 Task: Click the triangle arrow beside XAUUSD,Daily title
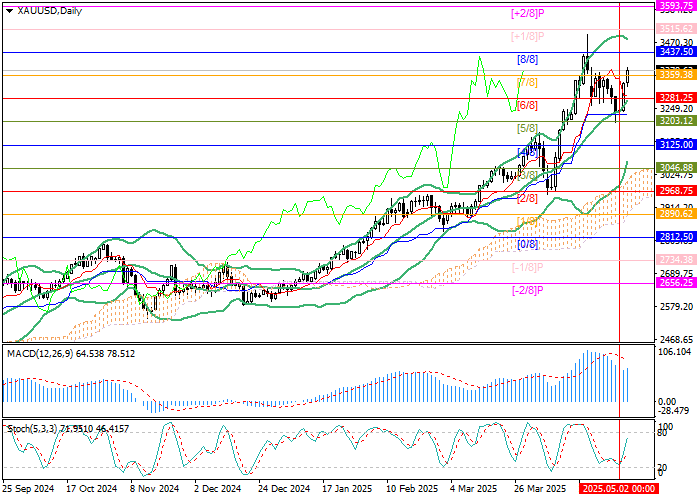click(7, 11)
